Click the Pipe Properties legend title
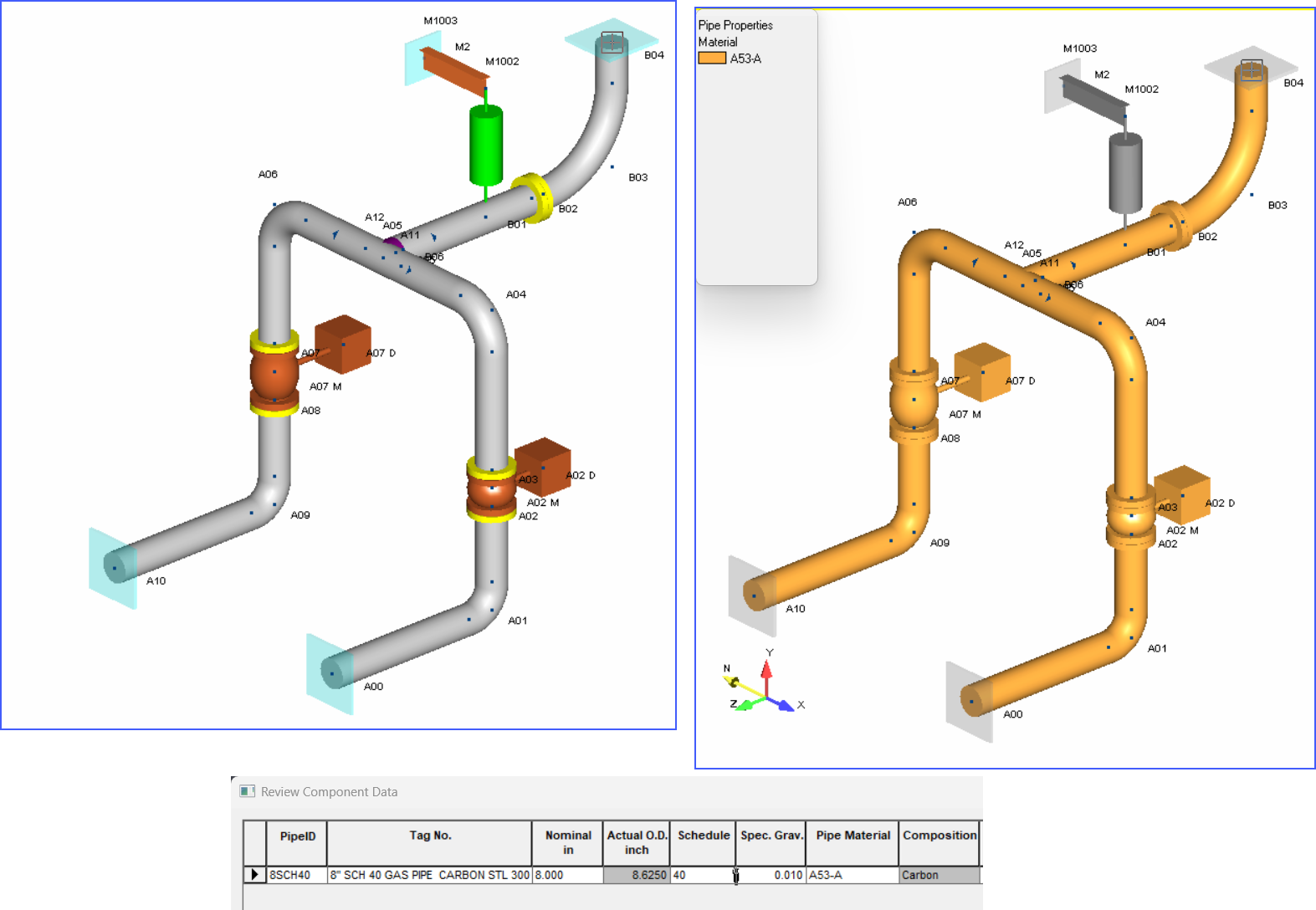 coord(735,25)
